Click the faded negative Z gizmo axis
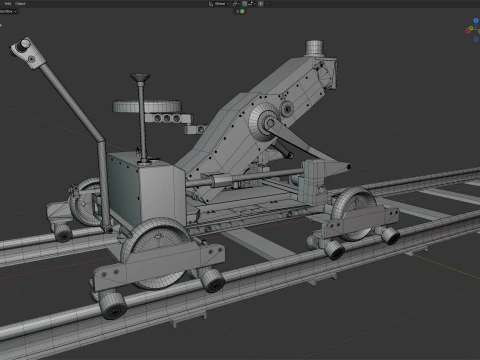The height and width of the screenshot is (360, 480). tap(476, 39)
